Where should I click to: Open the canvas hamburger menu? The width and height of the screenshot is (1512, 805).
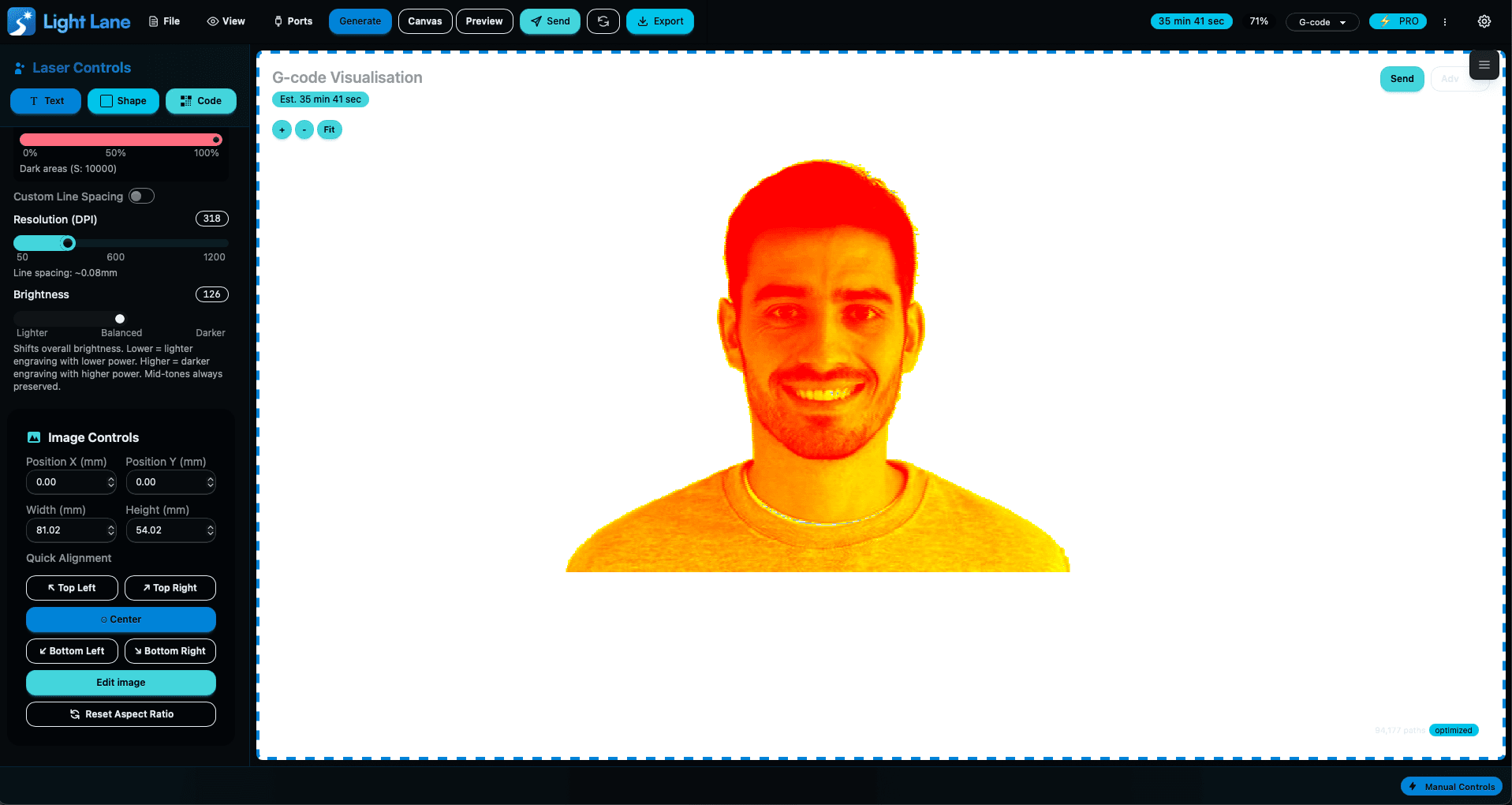pos(1484,65)
